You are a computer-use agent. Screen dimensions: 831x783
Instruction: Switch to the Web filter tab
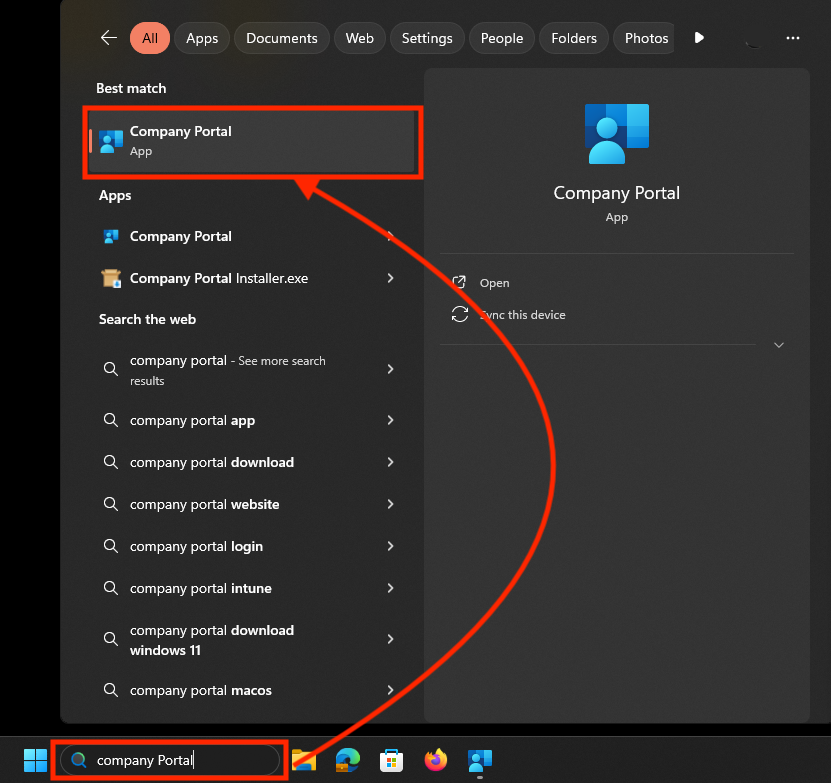coord(359,38)
